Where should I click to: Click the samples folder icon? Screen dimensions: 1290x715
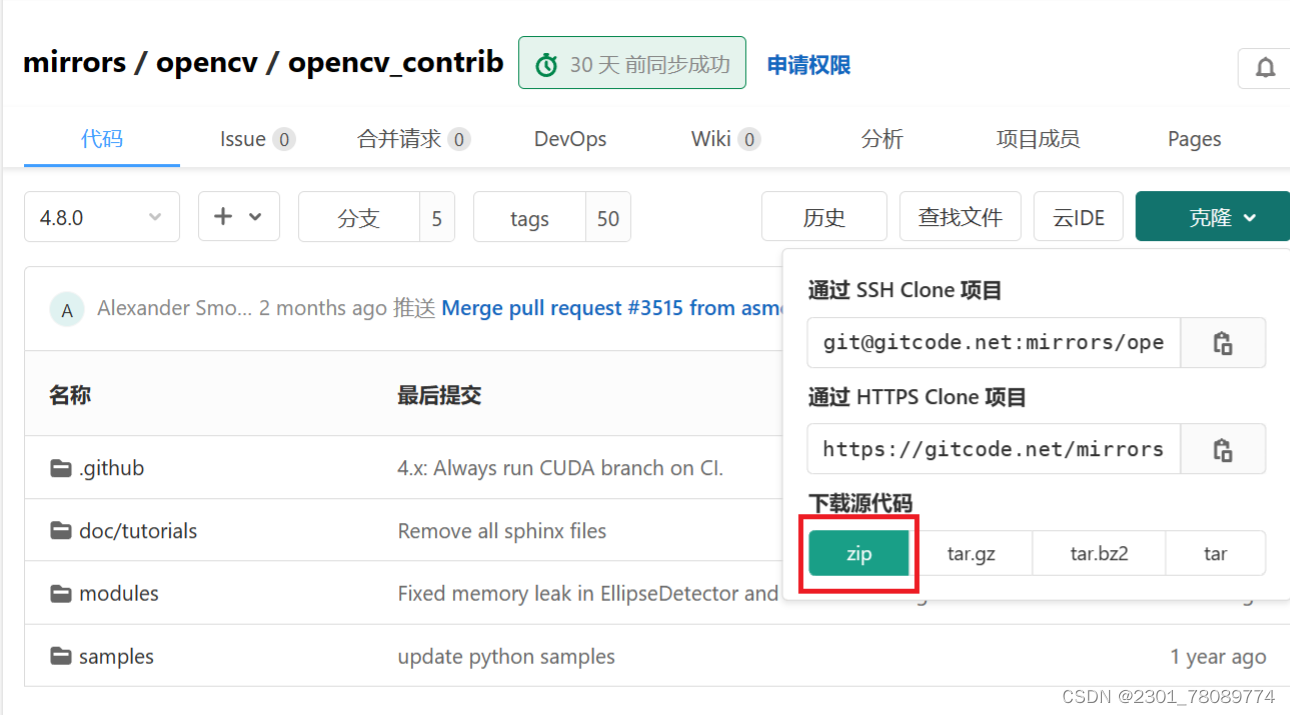pos(62,656)
